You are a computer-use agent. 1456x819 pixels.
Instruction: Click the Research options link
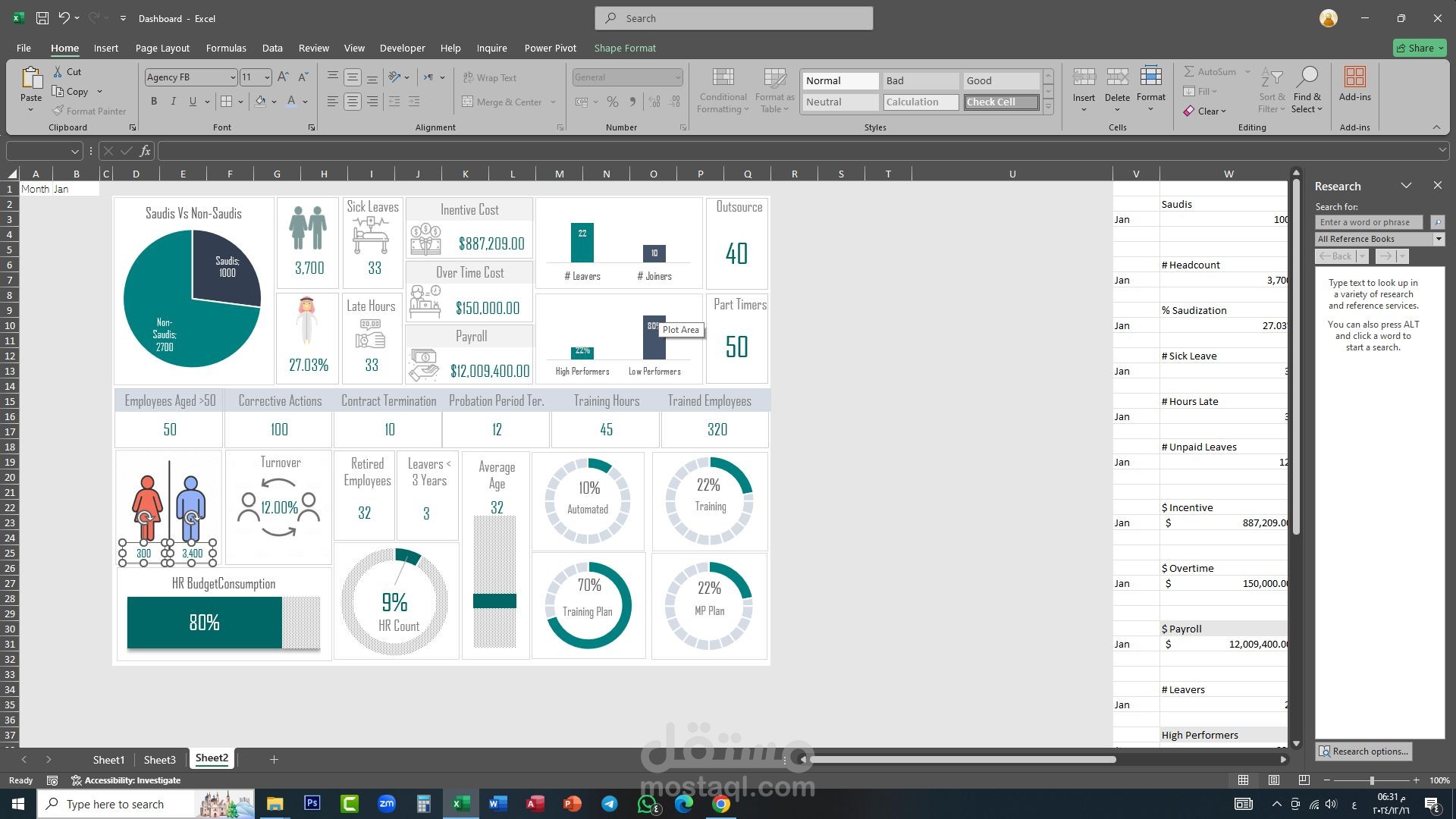[x=1363, y=751]
